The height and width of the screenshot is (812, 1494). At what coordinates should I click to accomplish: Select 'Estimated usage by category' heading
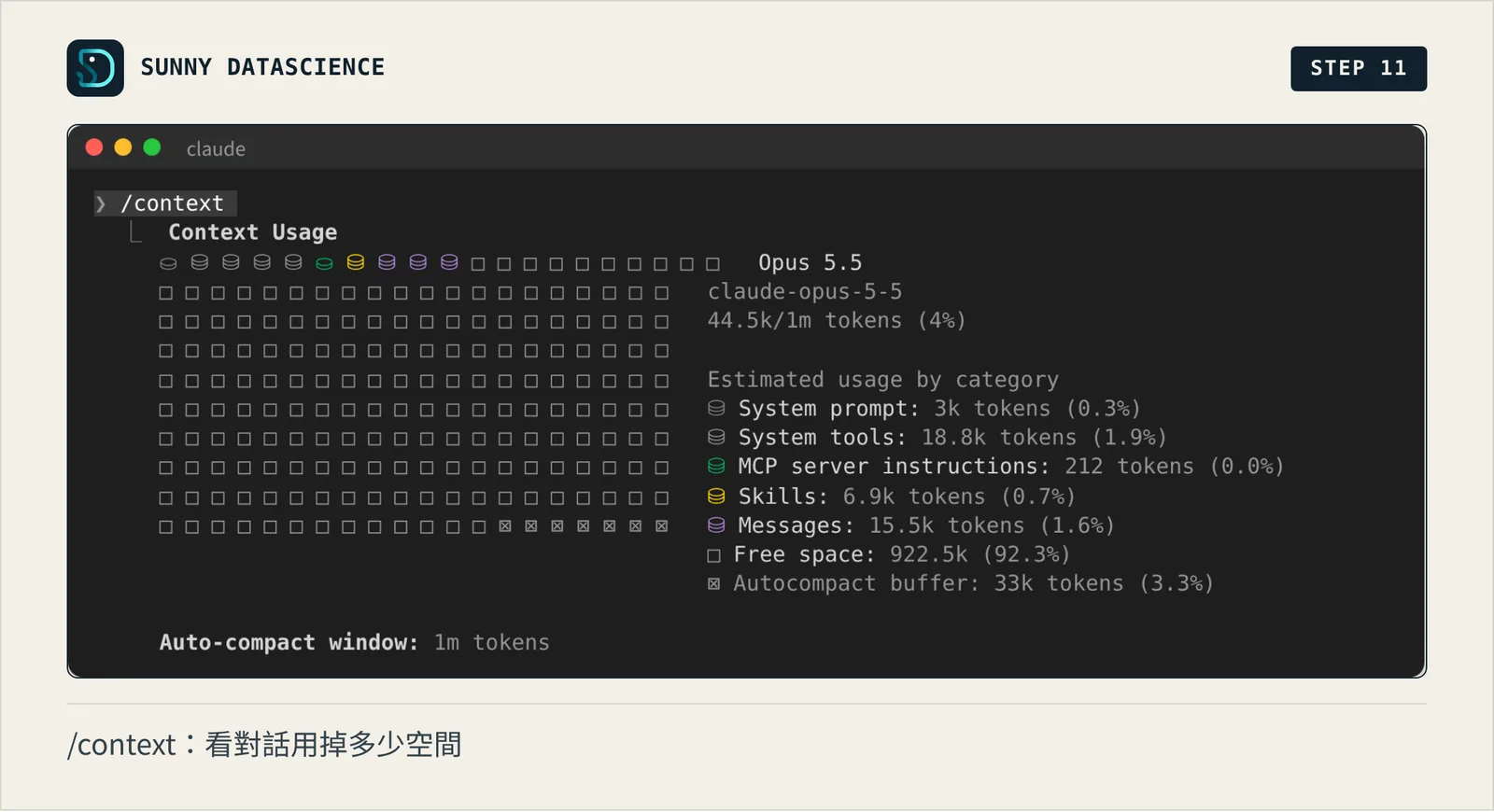tap(883, 380)
